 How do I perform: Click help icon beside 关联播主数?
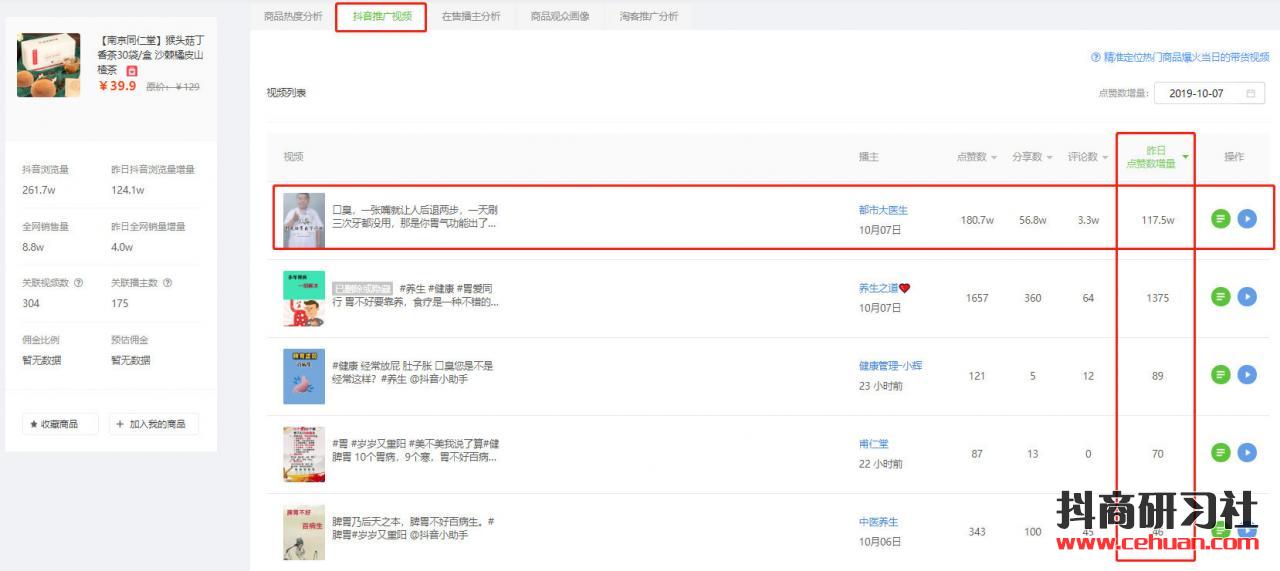168,283
